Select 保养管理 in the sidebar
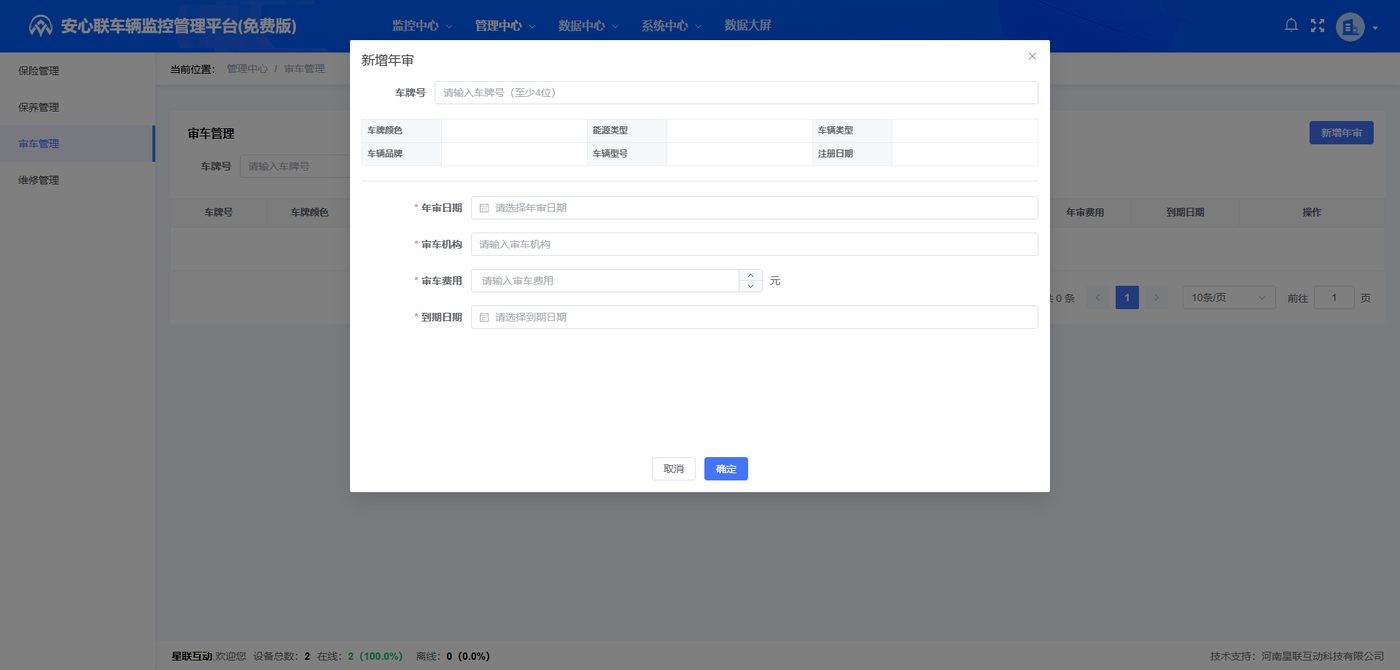The height and width of the screenshot is (670, 1400). pos(77,107)
